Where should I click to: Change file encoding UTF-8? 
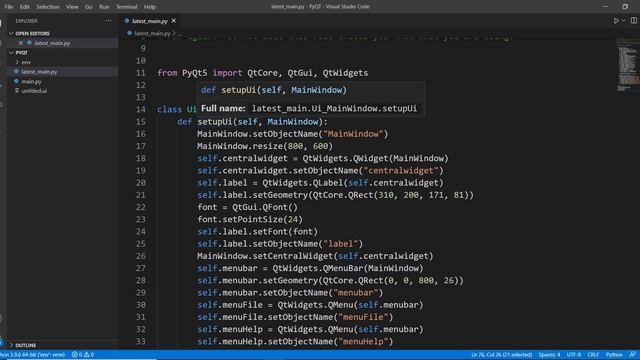[573, 355]
